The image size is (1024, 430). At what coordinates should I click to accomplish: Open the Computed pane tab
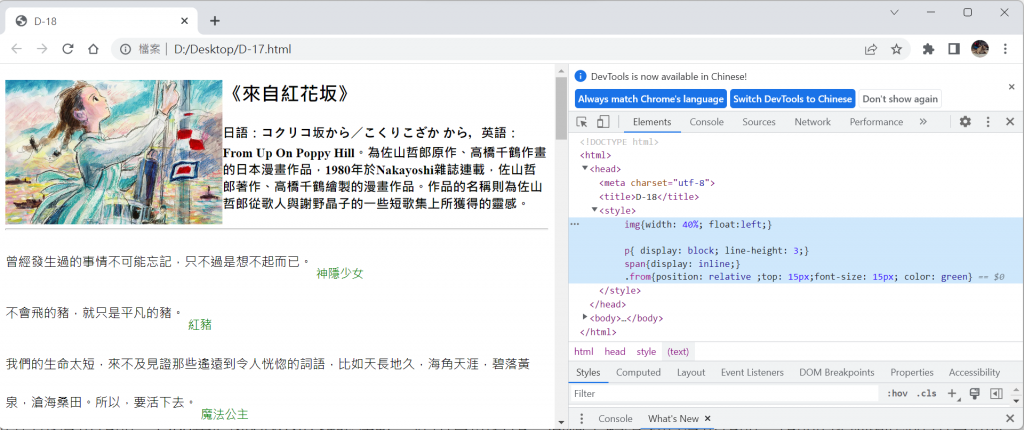(638, 372)
